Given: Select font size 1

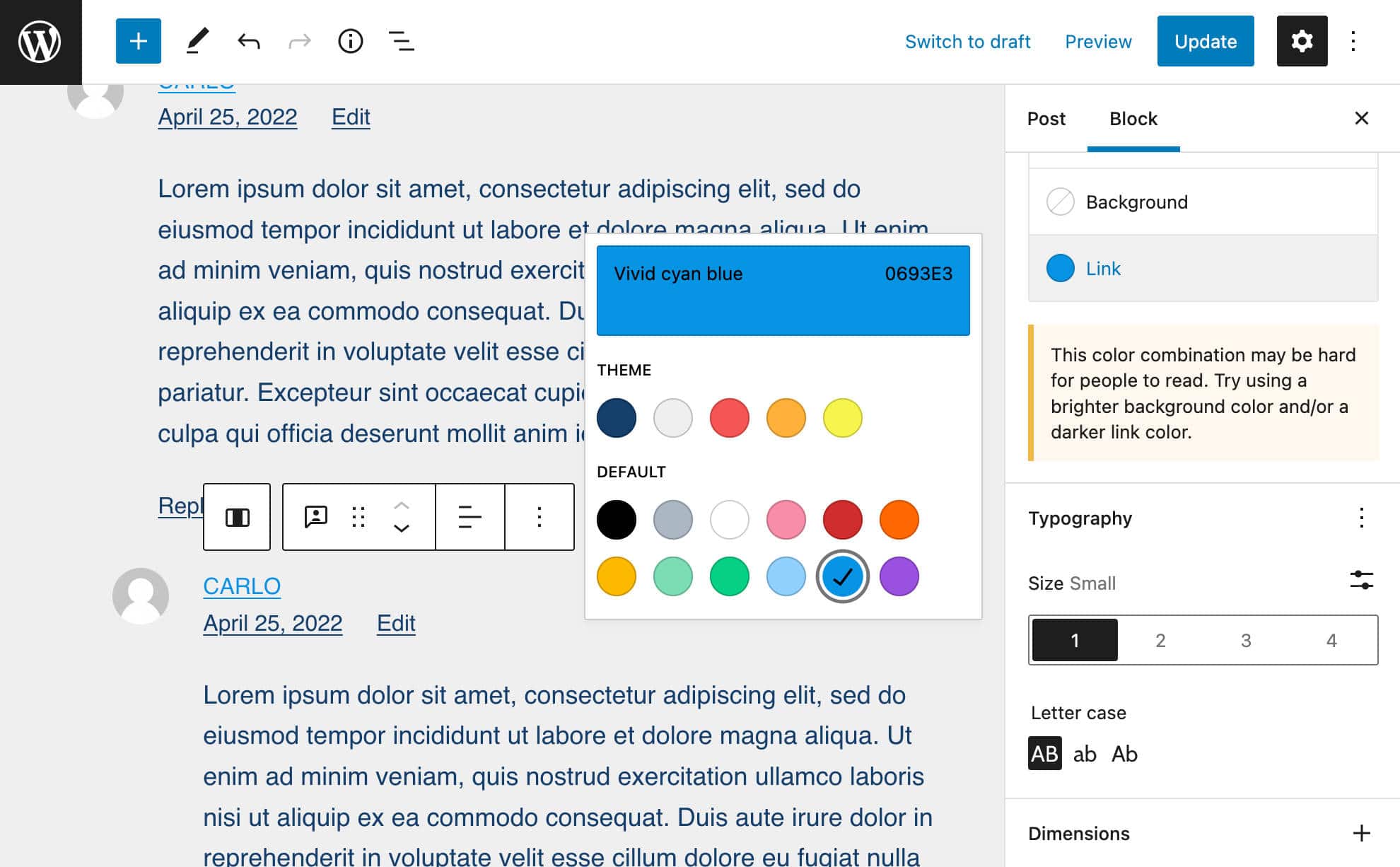Looking at the screenshot, I should [1075, 640].
